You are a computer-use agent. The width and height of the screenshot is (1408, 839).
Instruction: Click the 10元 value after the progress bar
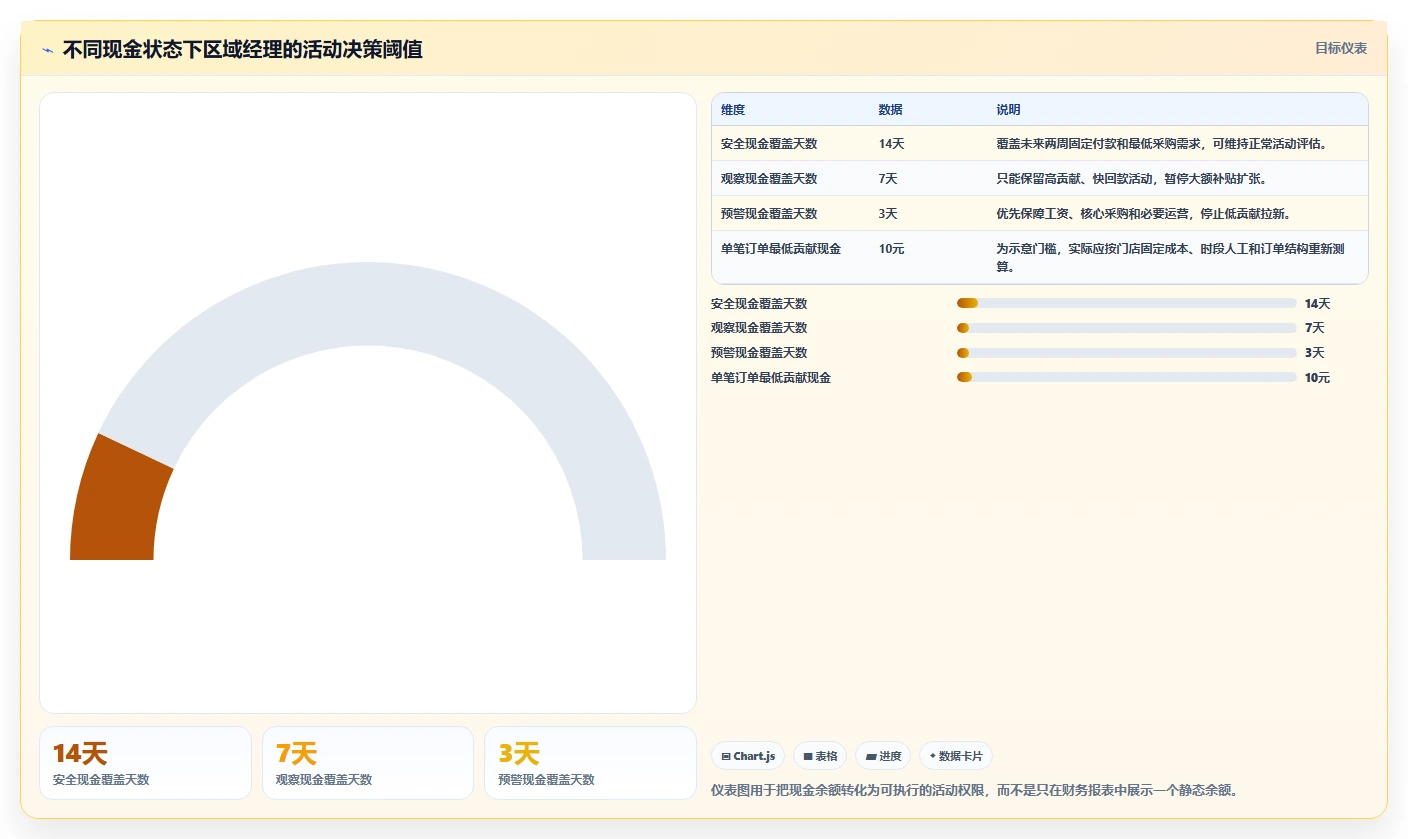[x=1318, y=378]
